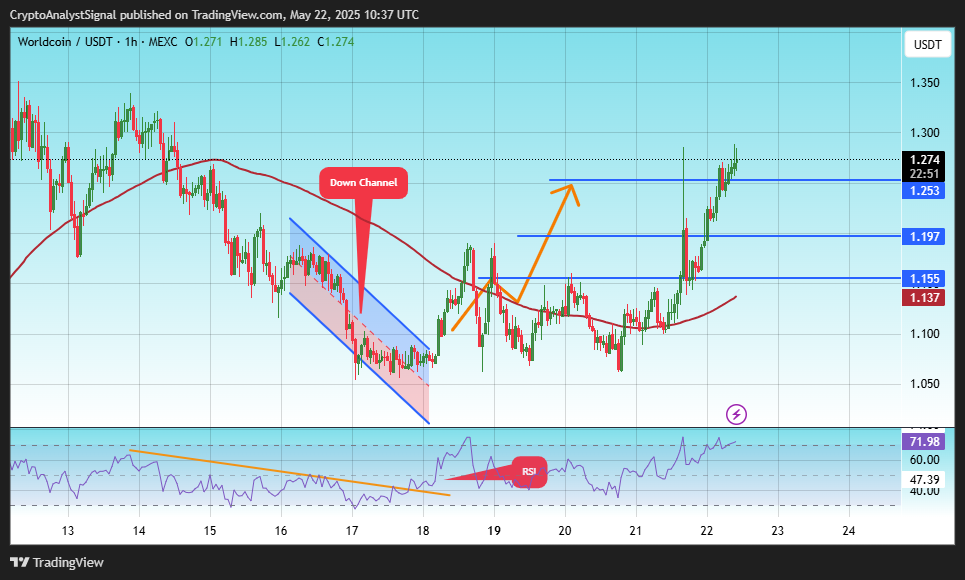Click the 1.274 current price label
Screen dimensions: 965x580
923,159
